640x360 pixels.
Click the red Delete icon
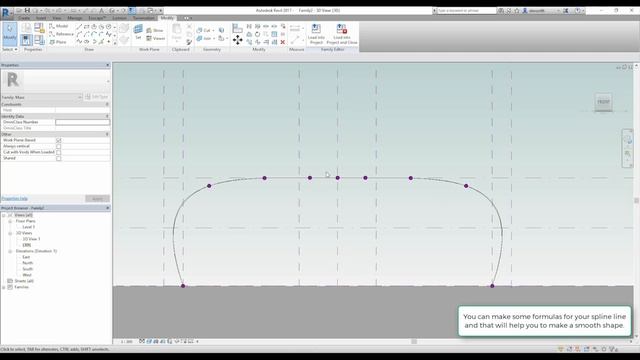click(282, 42)
